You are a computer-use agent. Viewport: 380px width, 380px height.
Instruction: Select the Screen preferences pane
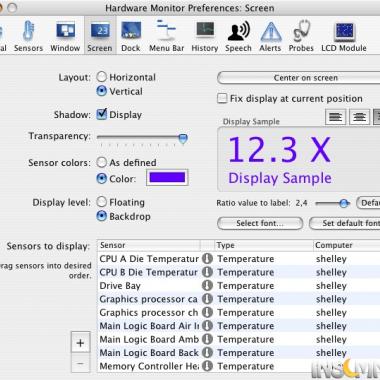click(x=100, y=36)
